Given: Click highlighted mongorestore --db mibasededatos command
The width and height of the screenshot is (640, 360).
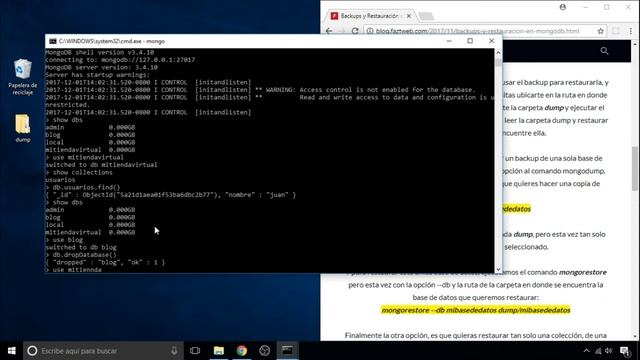Looking at the screenshot, I should (x=476, y=310).
